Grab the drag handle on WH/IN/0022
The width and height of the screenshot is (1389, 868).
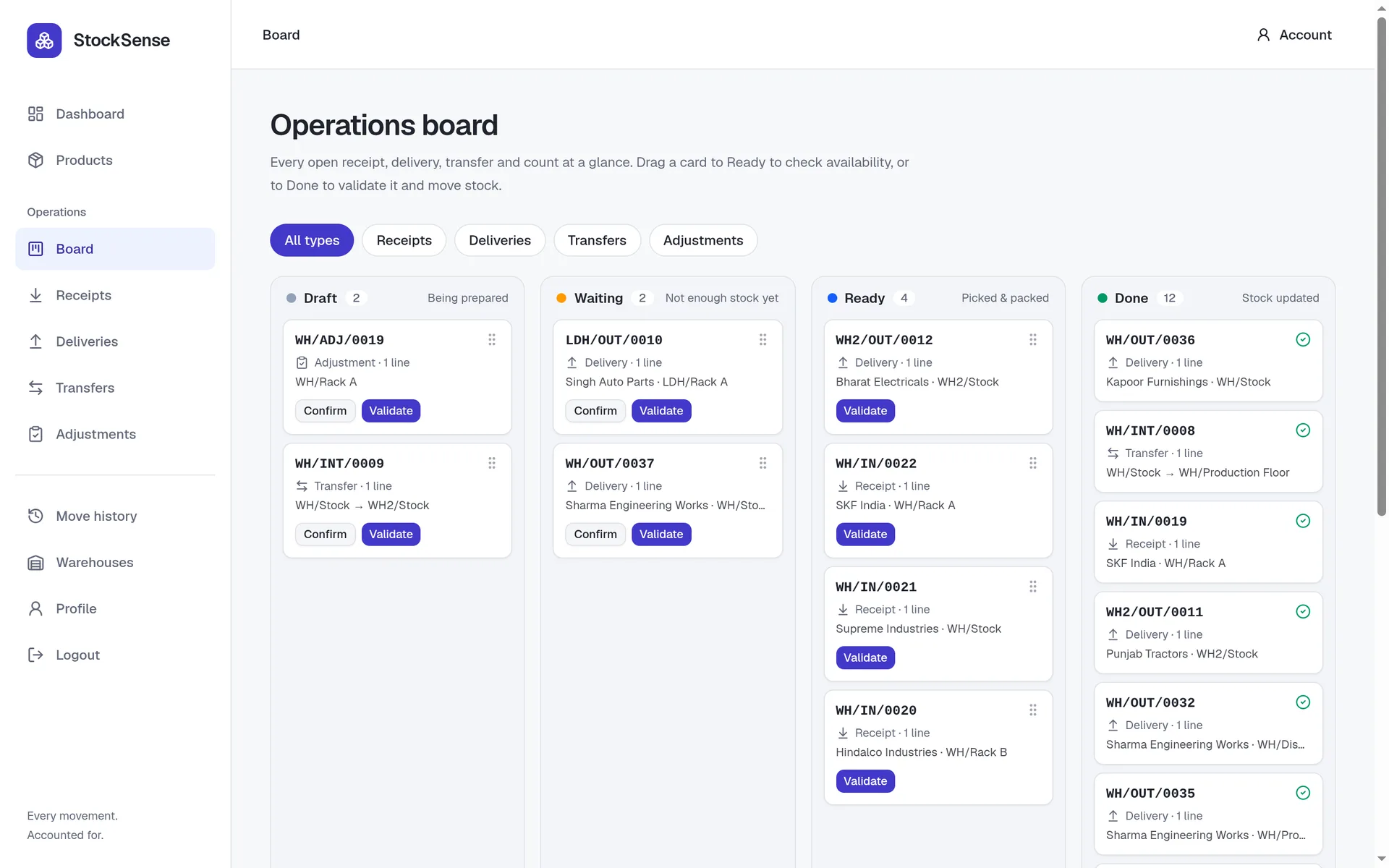coord(1033,463)
